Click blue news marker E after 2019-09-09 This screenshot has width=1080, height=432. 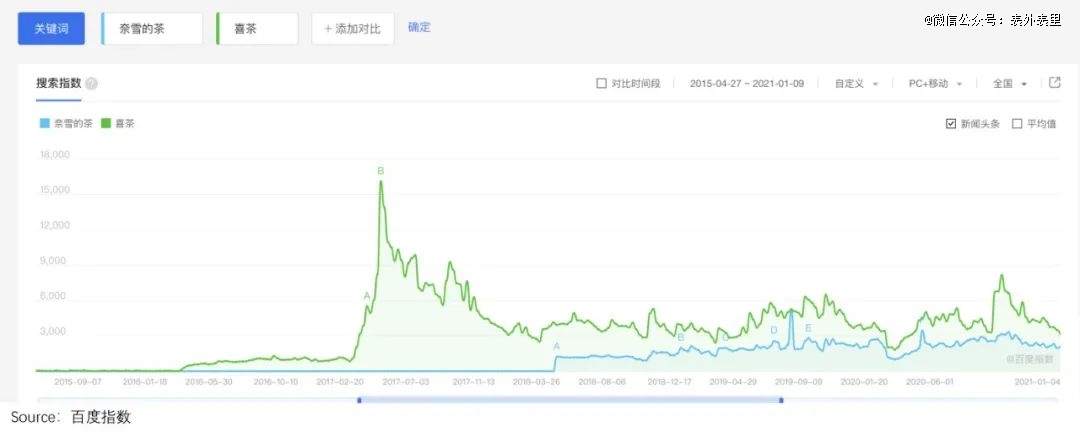click(809, 328)
